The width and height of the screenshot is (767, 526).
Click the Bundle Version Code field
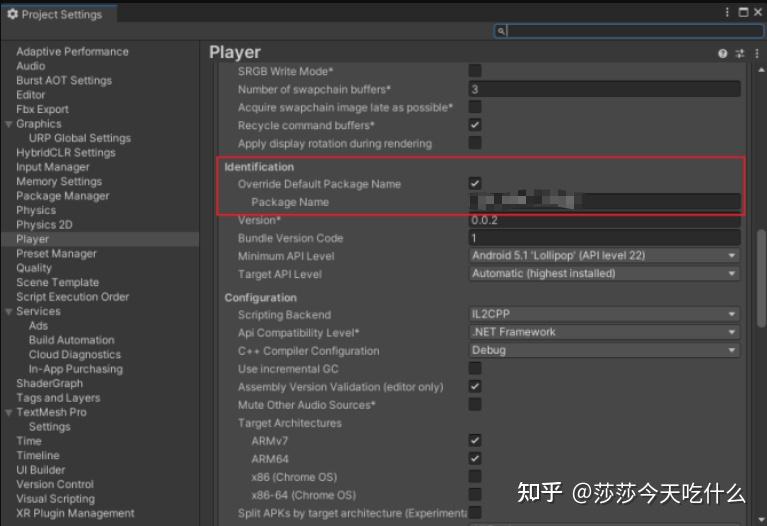tap(604, 238)
